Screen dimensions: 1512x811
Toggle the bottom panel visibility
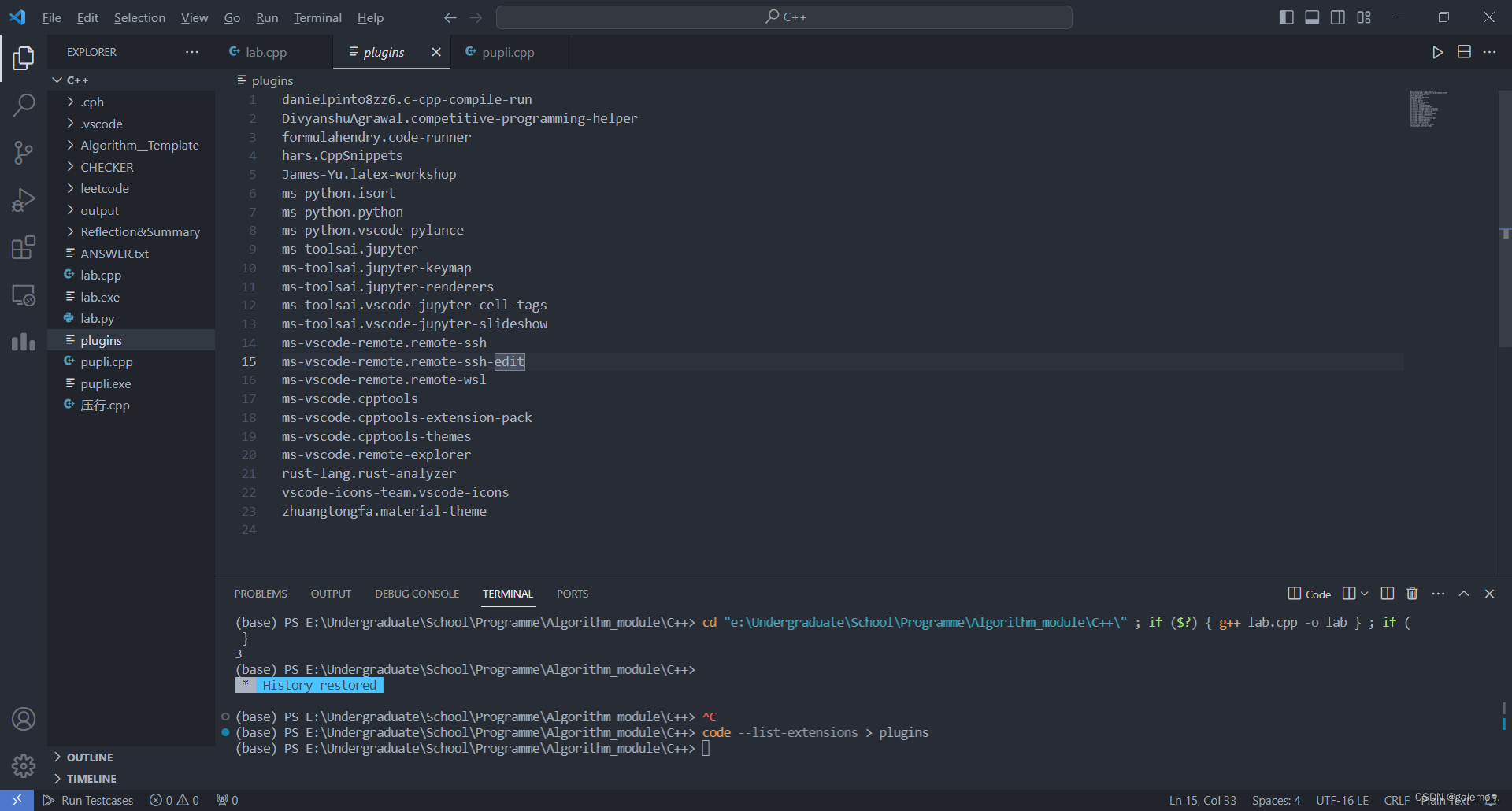pos(1312,17)
